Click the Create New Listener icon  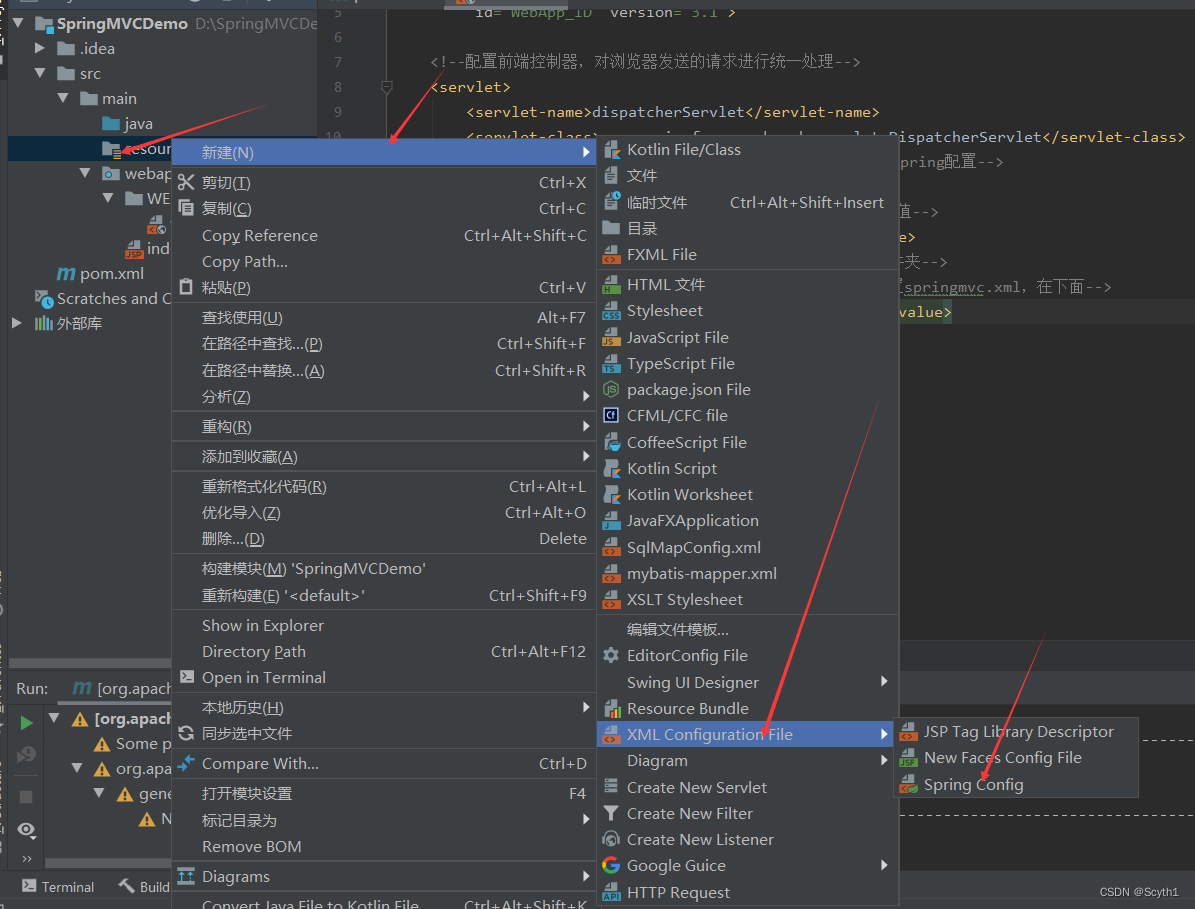(x=611, y=840)
